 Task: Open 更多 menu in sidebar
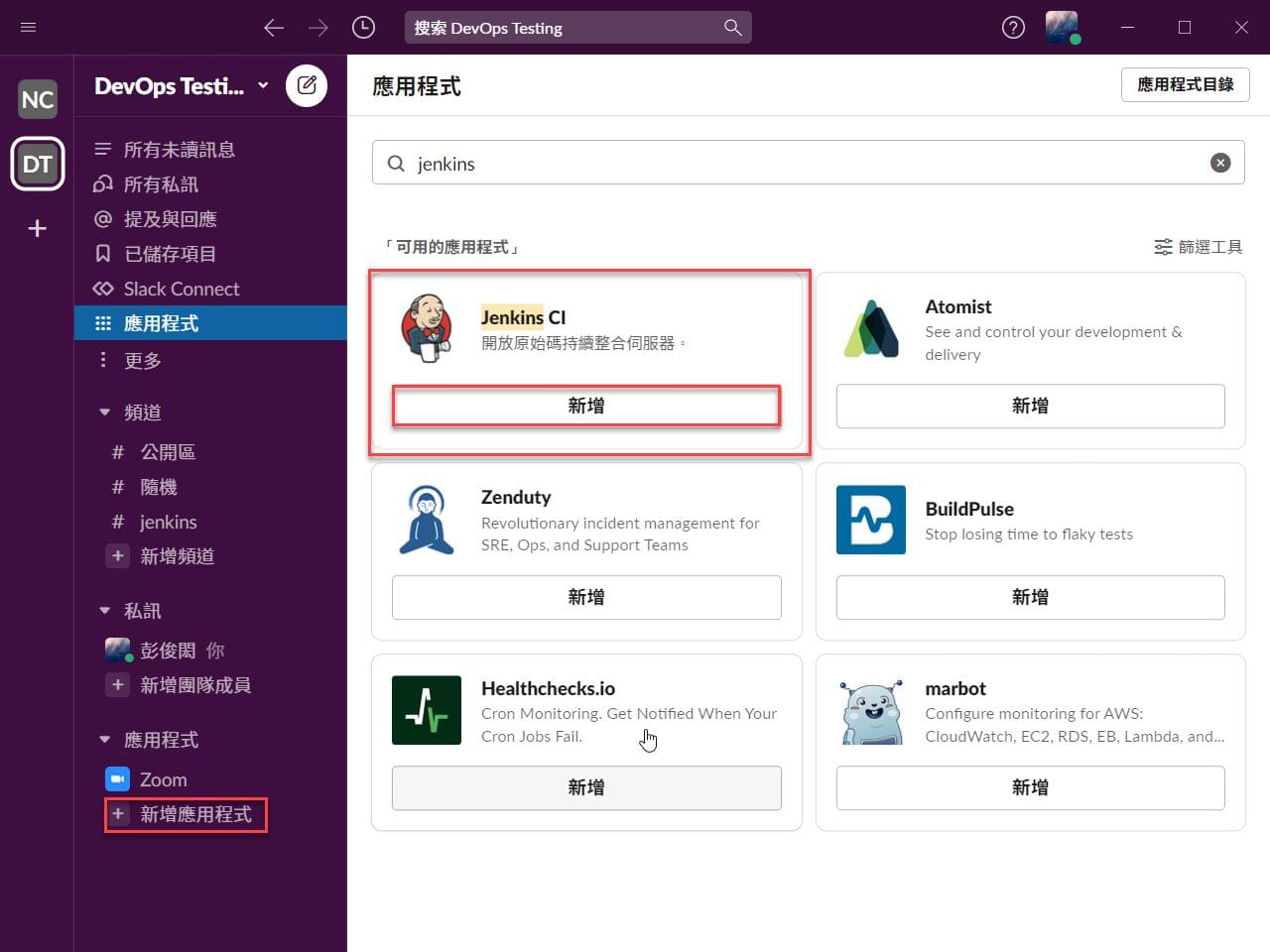[x=210, y=360]
